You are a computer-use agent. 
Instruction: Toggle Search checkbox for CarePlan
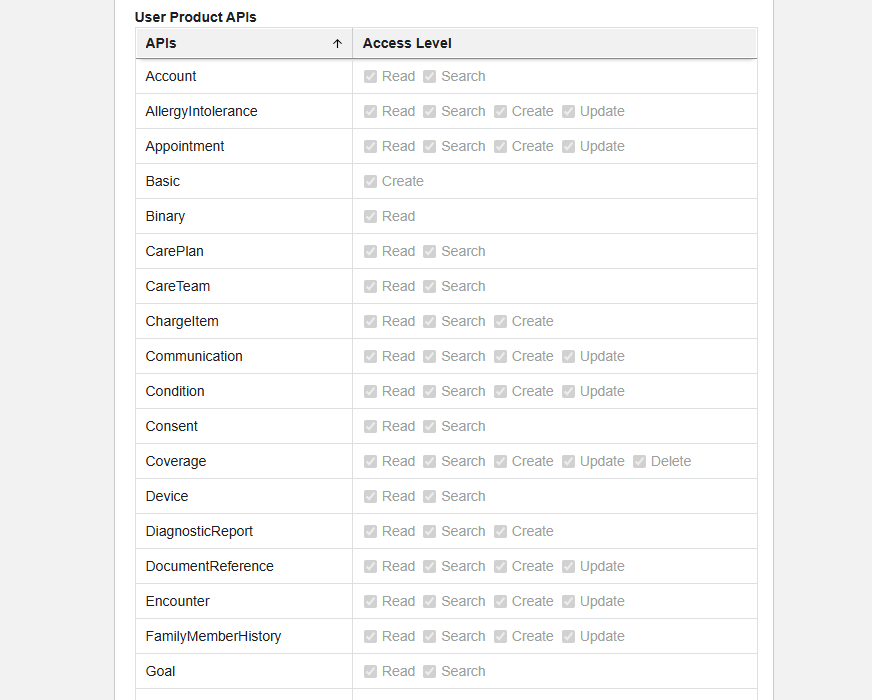(x=430, y=252)
